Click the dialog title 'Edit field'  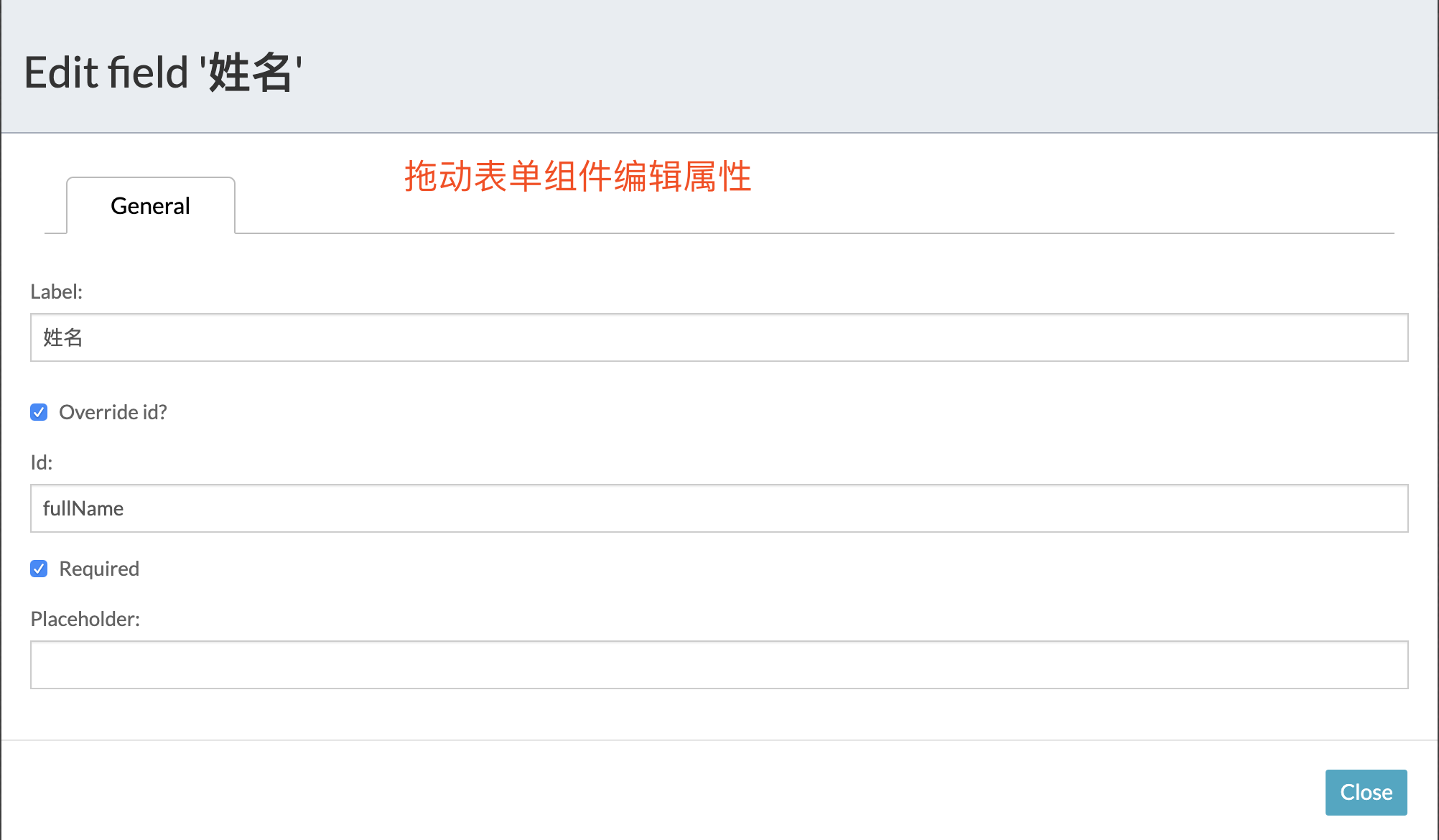point(106,73)
